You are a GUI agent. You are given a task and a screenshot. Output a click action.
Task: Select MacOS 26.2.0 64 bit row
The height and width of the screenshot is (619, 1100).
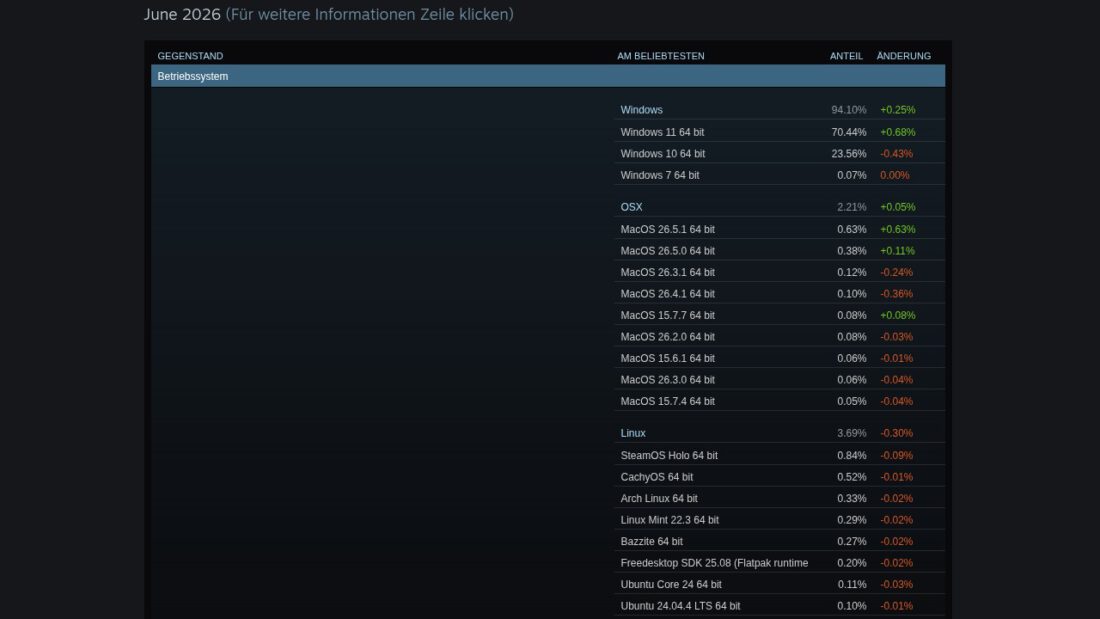point(779,337)
